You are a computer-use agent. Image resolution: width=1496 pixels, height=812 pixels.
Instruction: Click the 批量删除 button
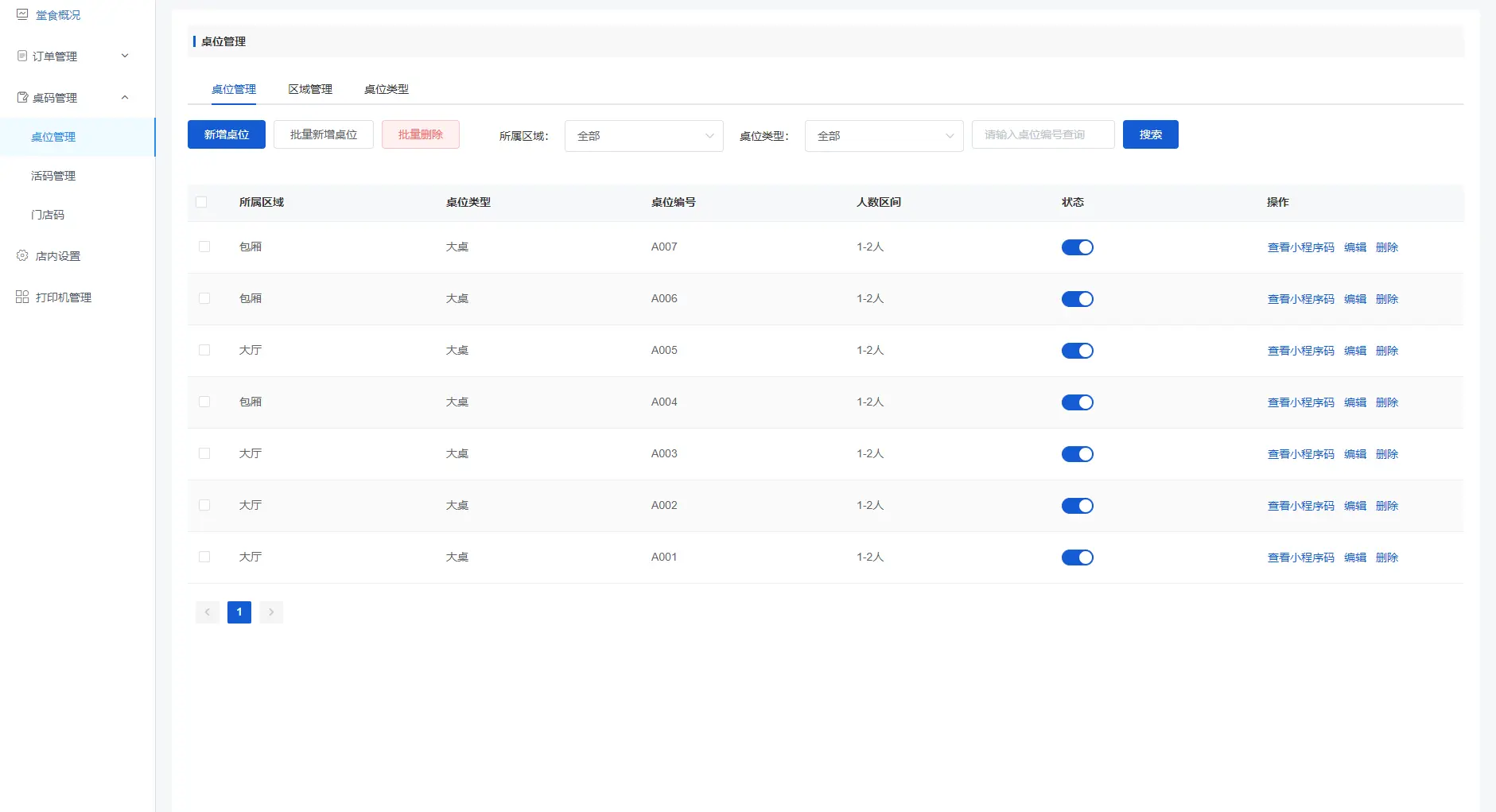421,134
